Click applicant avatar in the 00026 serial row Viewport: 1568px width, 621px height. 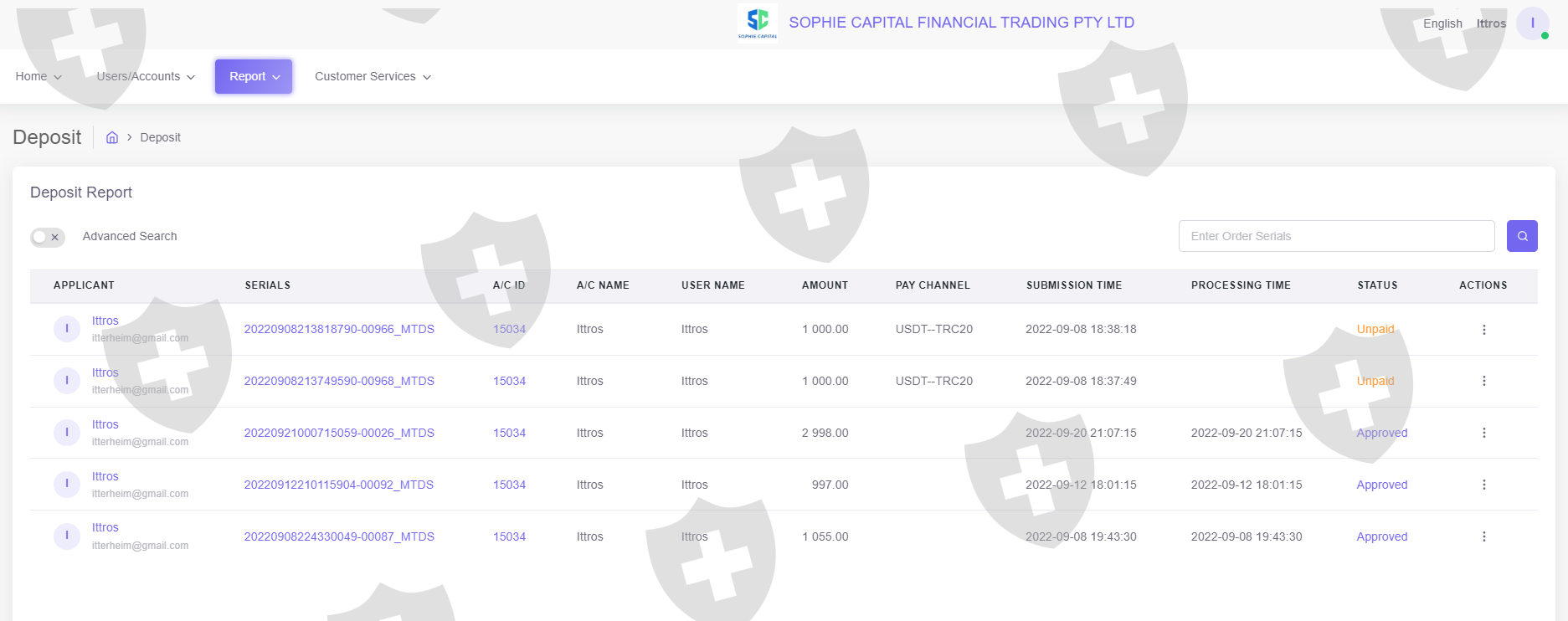pos(67,433)
